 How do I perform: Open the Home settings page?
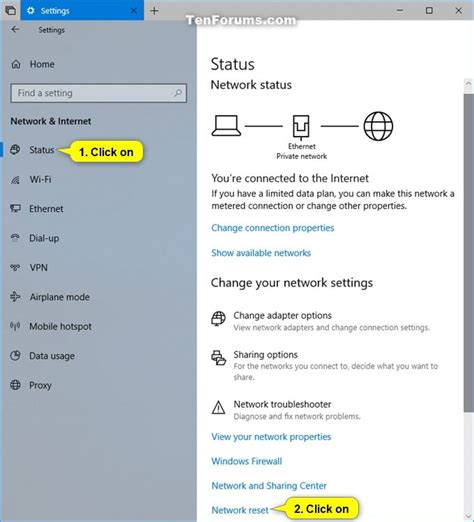[x=42, y=64]
